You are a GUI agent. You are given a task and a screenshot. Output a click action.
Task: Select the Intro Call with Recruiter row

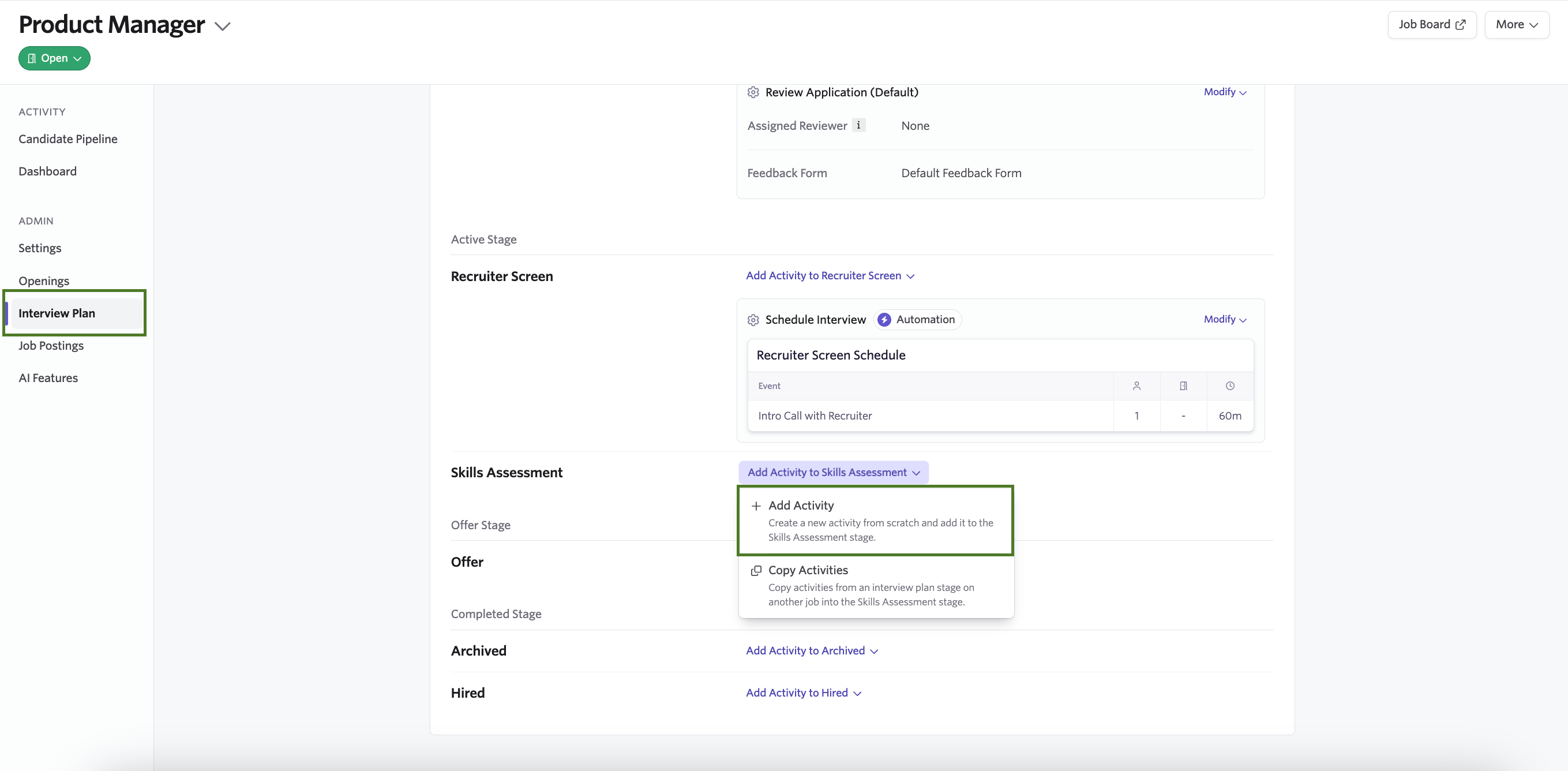pyautogui.click(x=1000, y=416)
